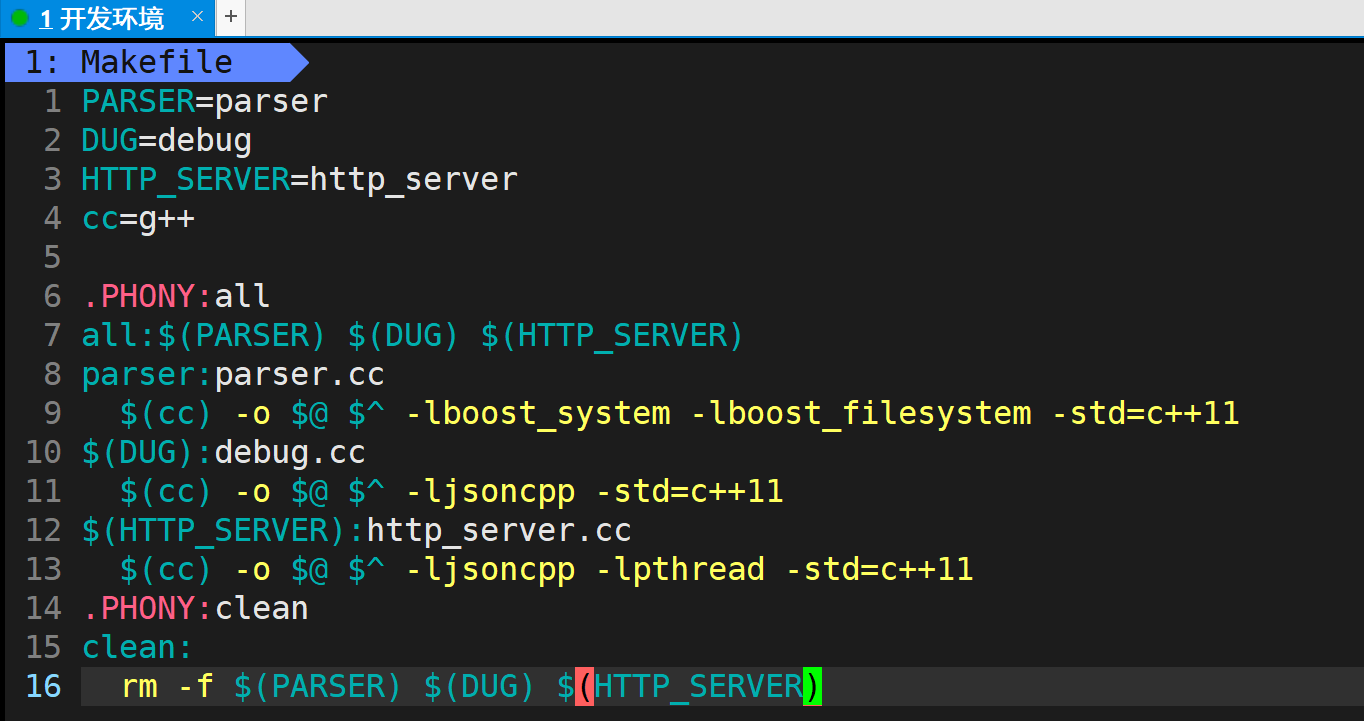Click rm -f command on line 16
Image resolution: width=1364 pixels, height=721 pixels.
(x=167, y=686)
